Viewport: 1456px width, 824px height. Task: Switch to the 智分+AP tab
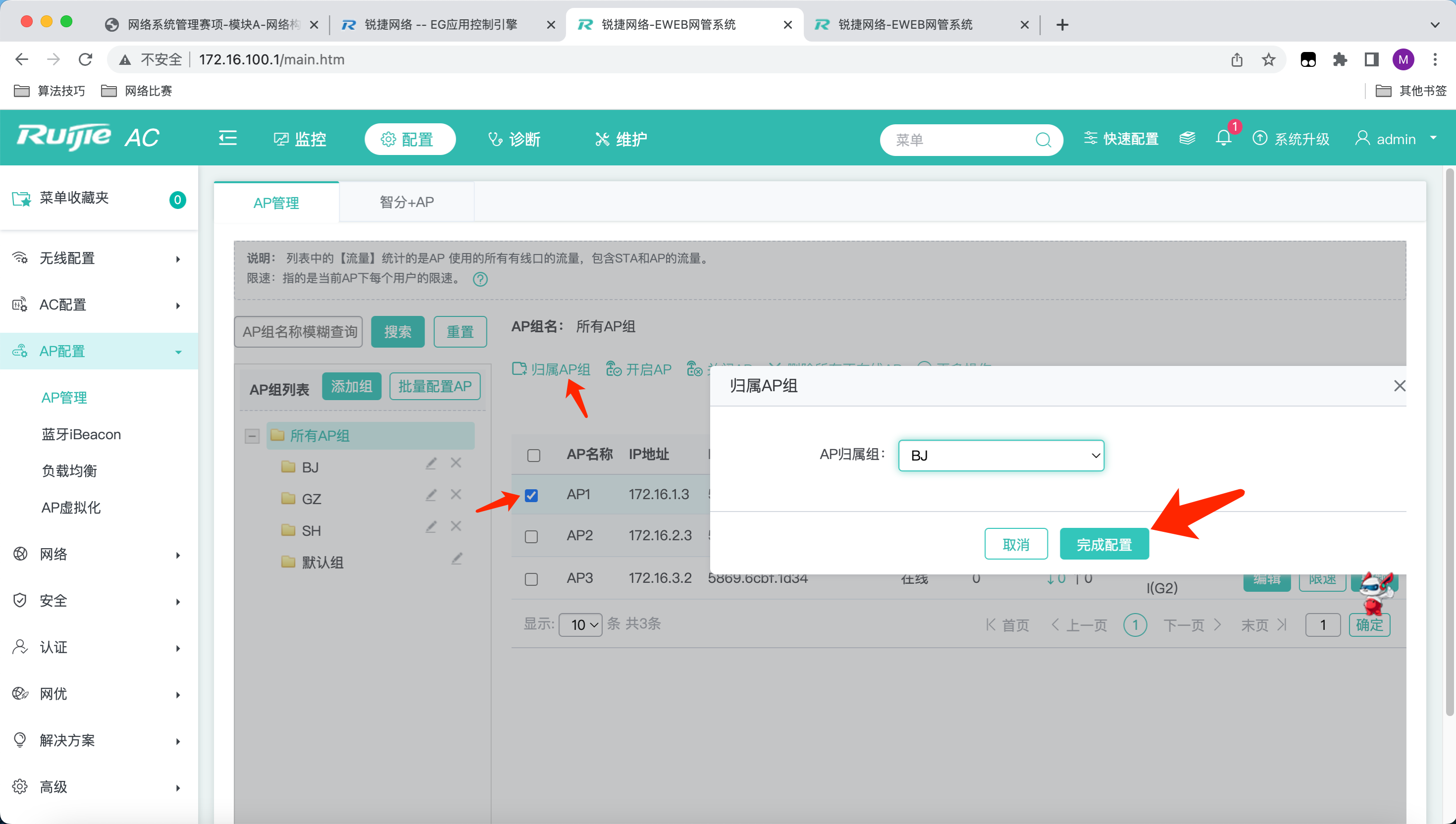click(x=406, y=202)
